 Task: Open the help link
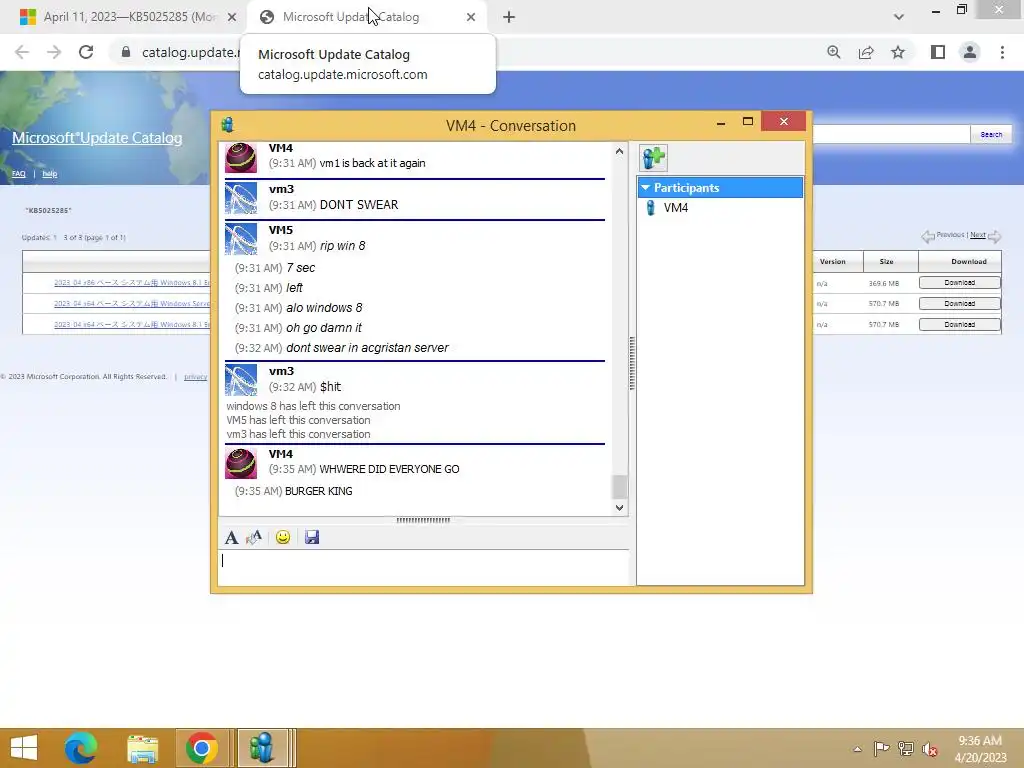tap(50, 174)
